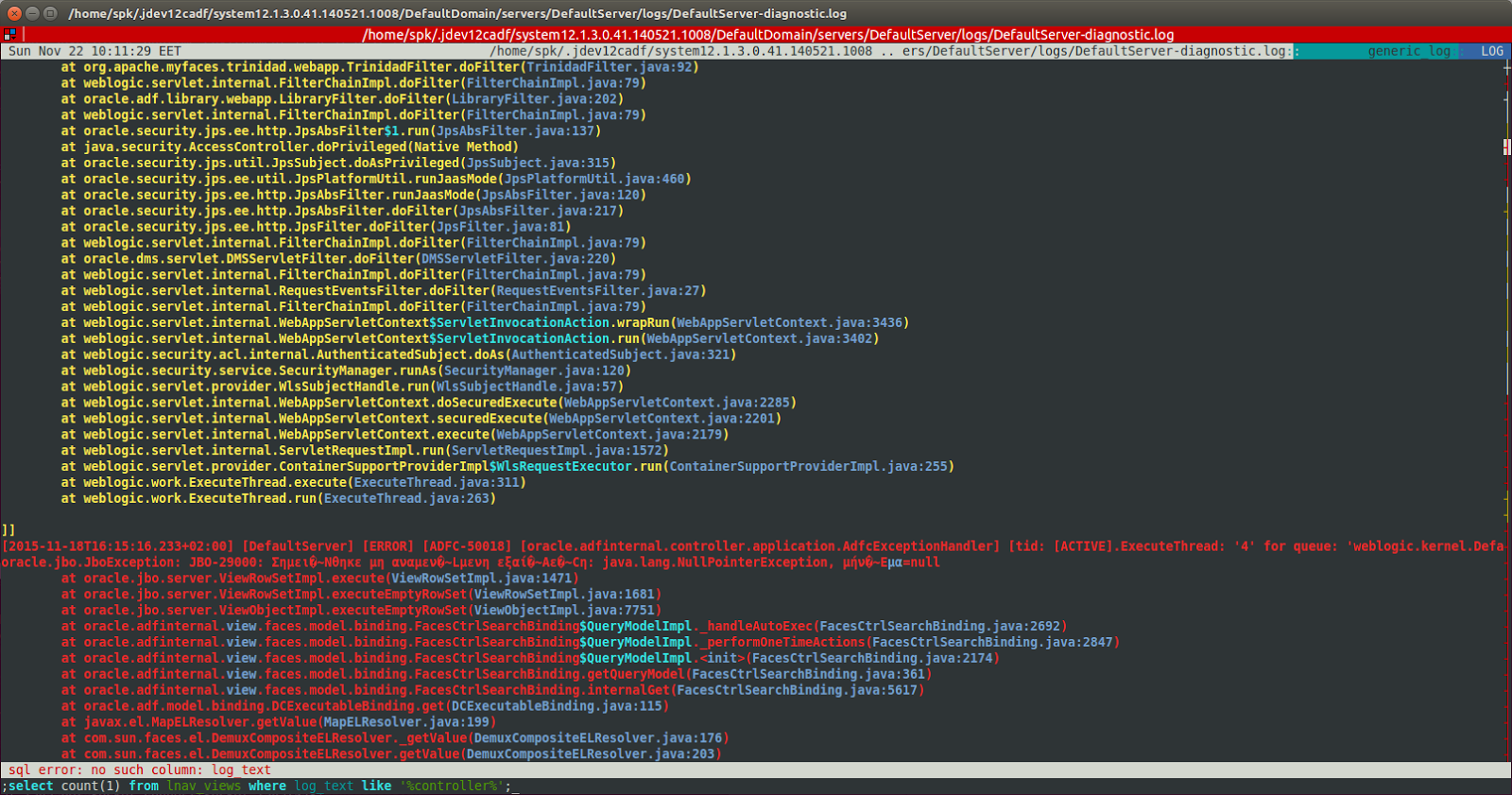Click the ';select count(1)' command prompt line
The image size is (1512, 795).
(x=260, y=786)
